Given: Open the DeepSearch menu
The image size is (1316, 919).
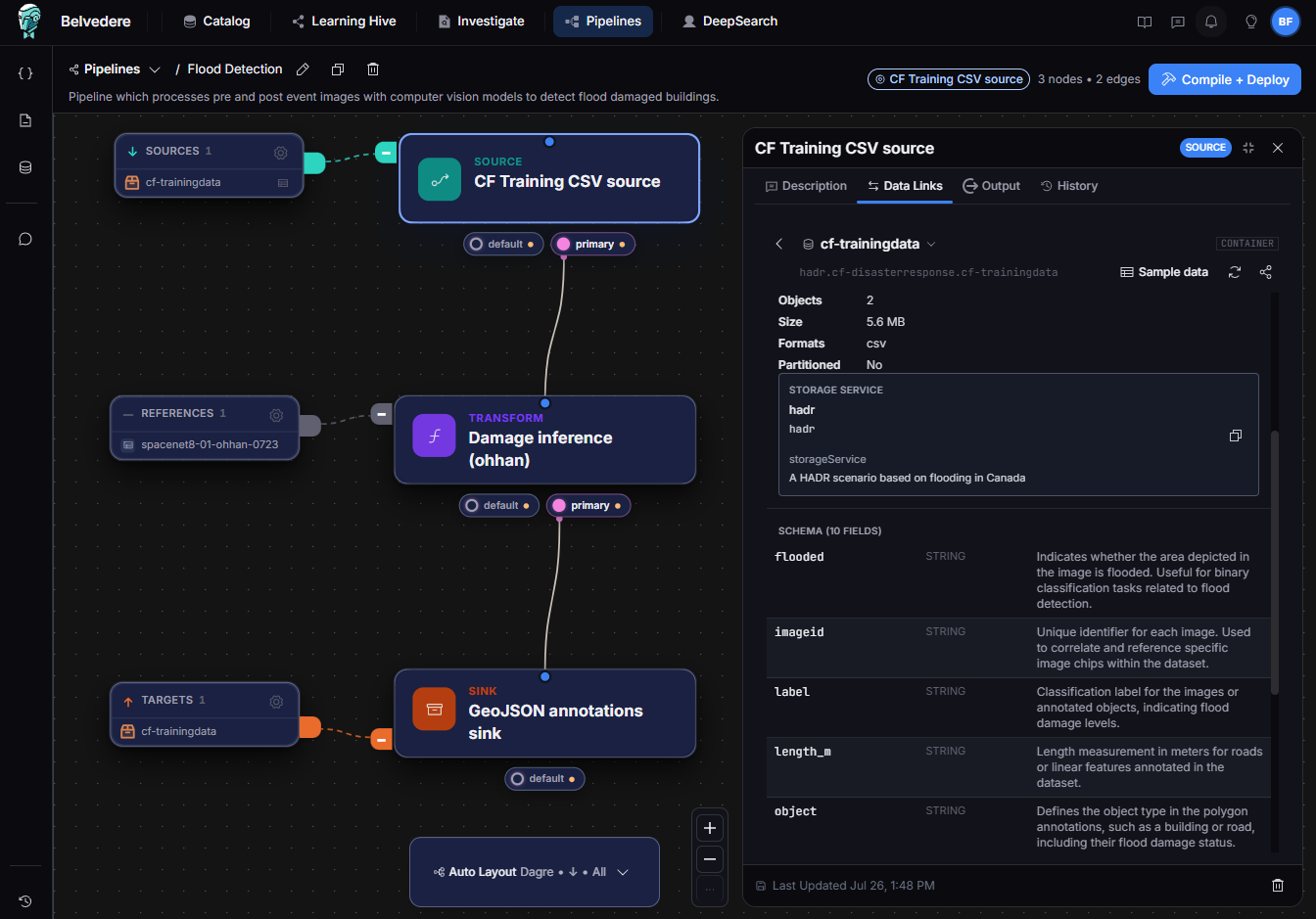Looking at the screenshot, I should point(729,22).
